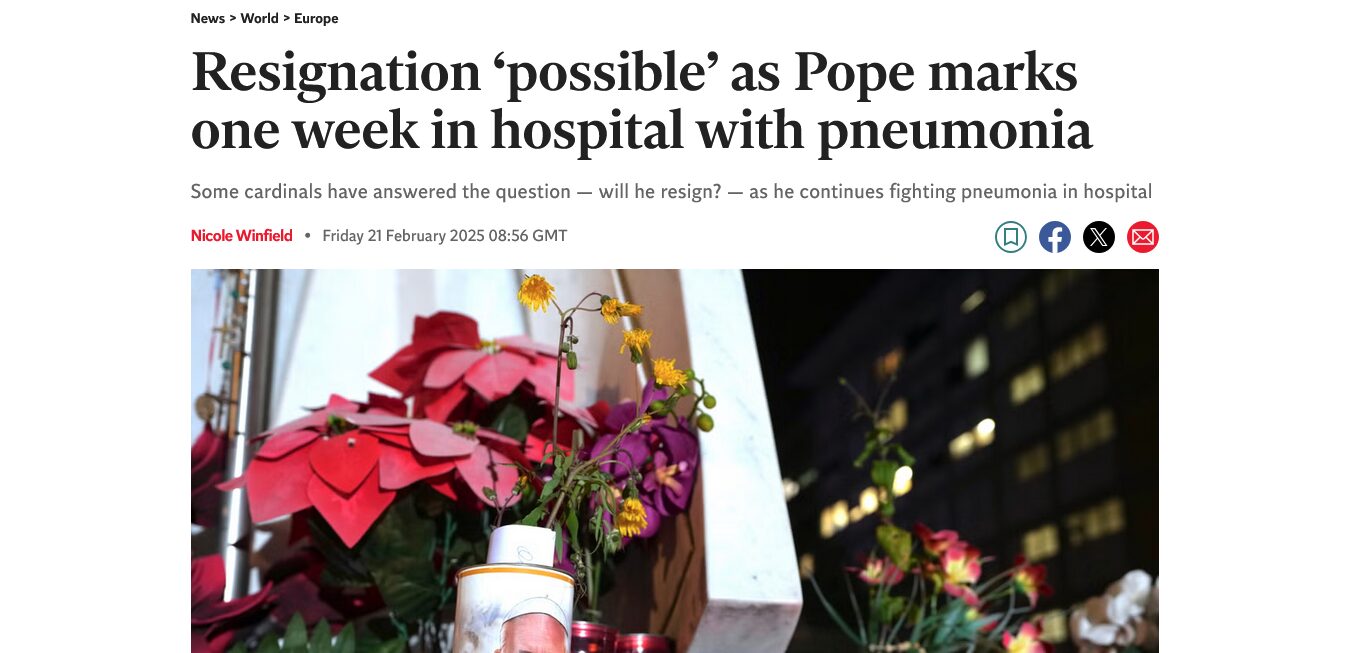The width and height of the screenshot is (1349, 653).
Task: Bookmark this article with the save icon
Action: (1011, 237)
